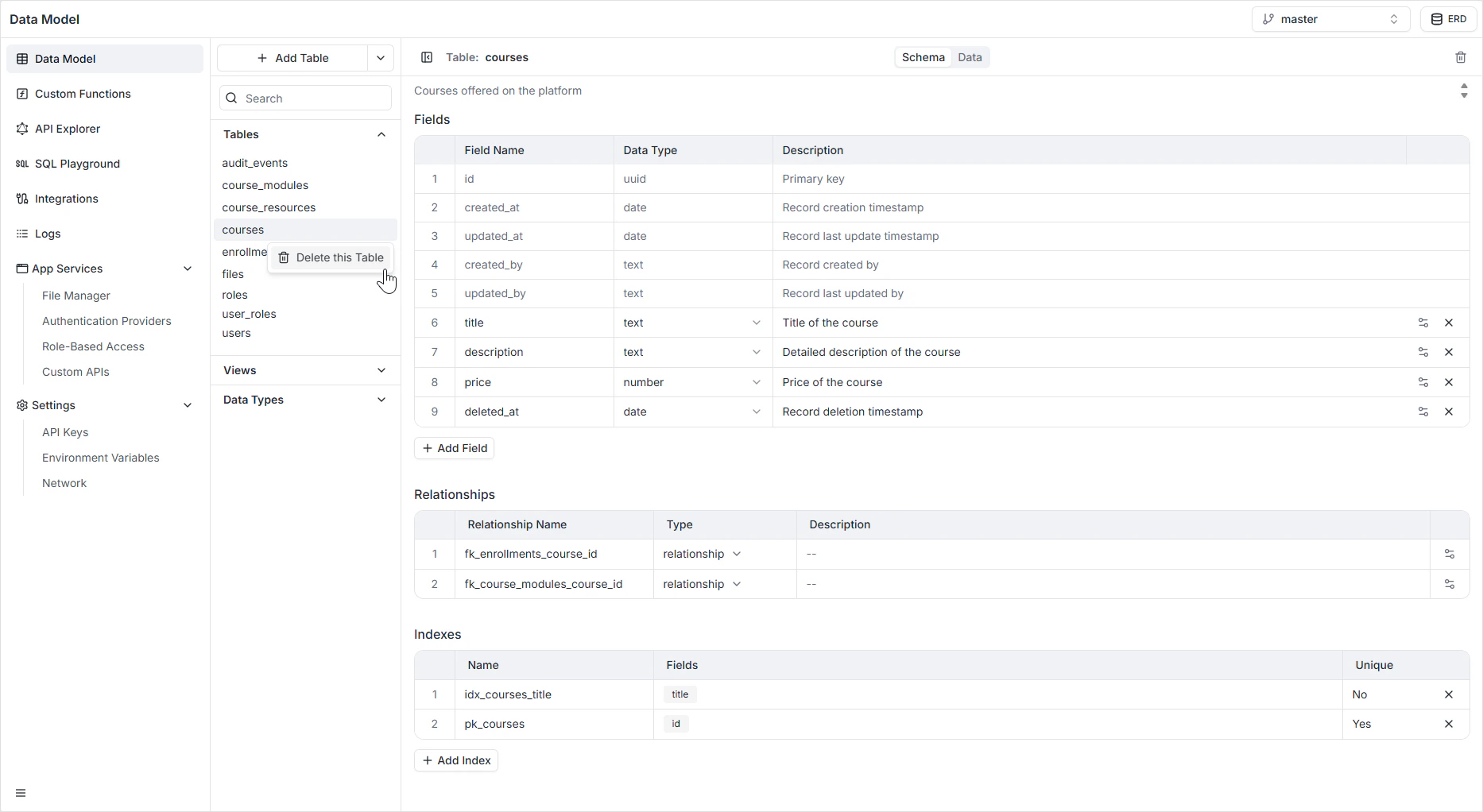1483x812 pixels.
Task: Open the Data Model section
Action: tap(105, 59)
